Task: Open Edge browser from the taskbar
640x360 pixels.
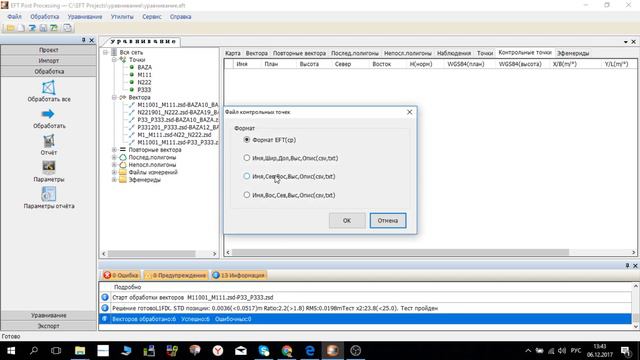Action: tap(310, 351)
